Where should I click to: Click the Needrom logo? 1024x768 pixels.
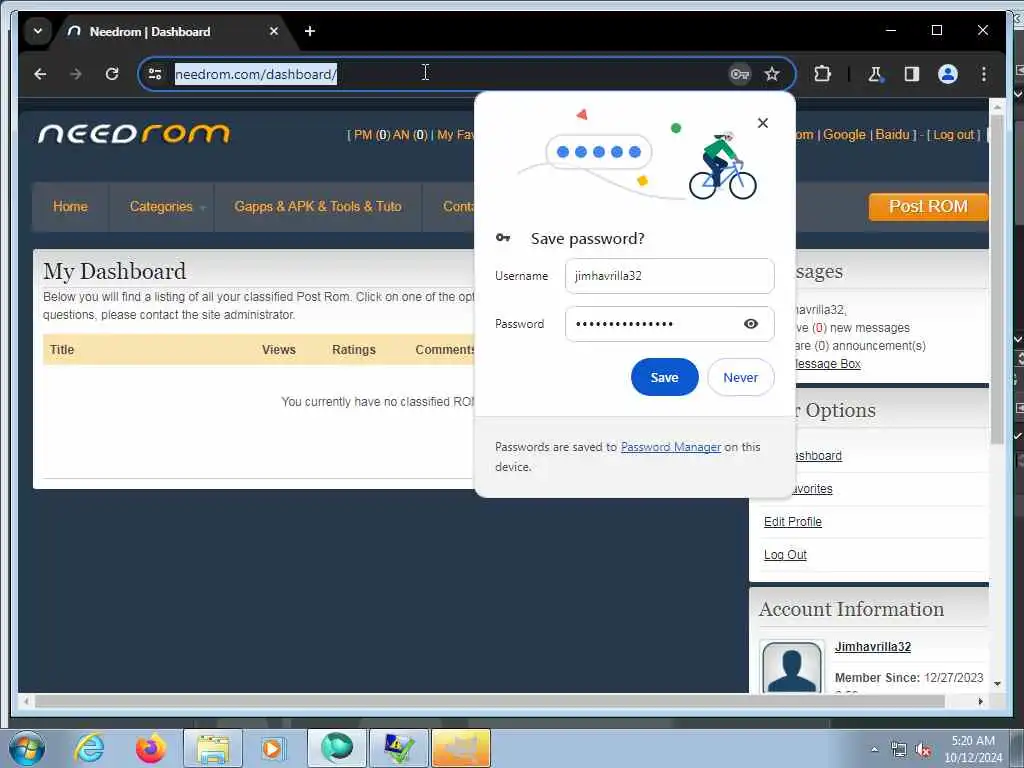pyautogui.click(x=134, y=133)
